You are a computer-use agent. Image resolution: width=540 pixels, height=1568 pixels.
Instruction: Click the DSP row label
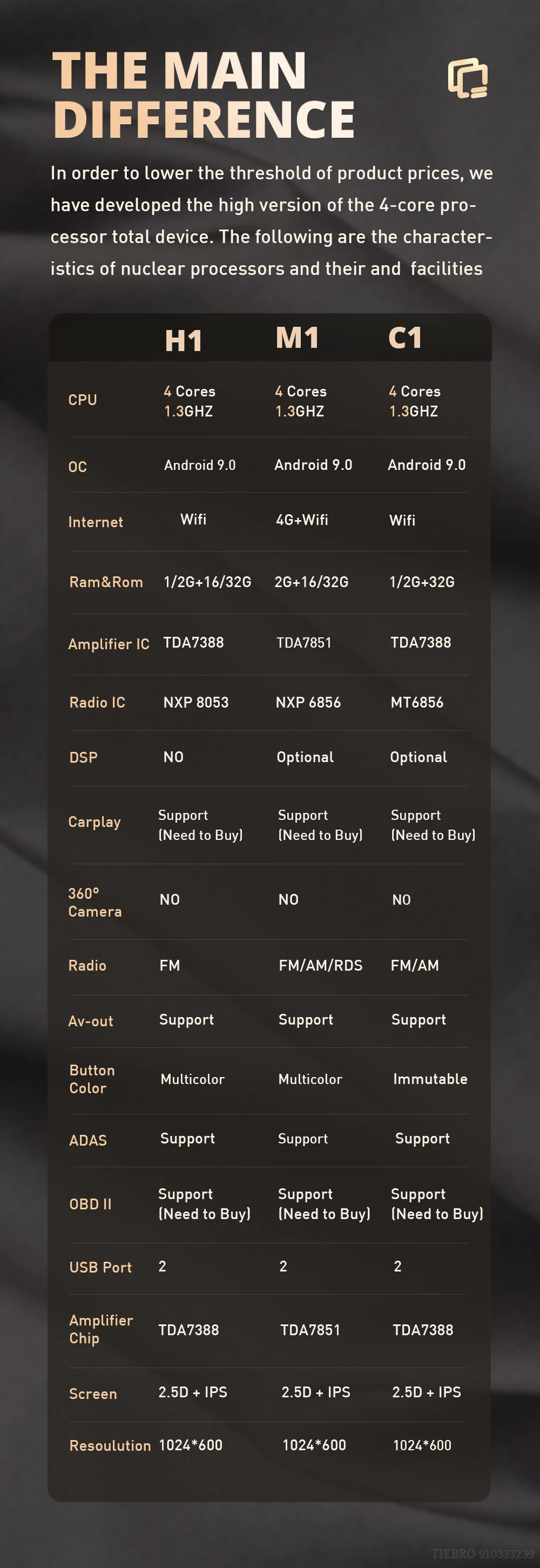pos(83,757)
